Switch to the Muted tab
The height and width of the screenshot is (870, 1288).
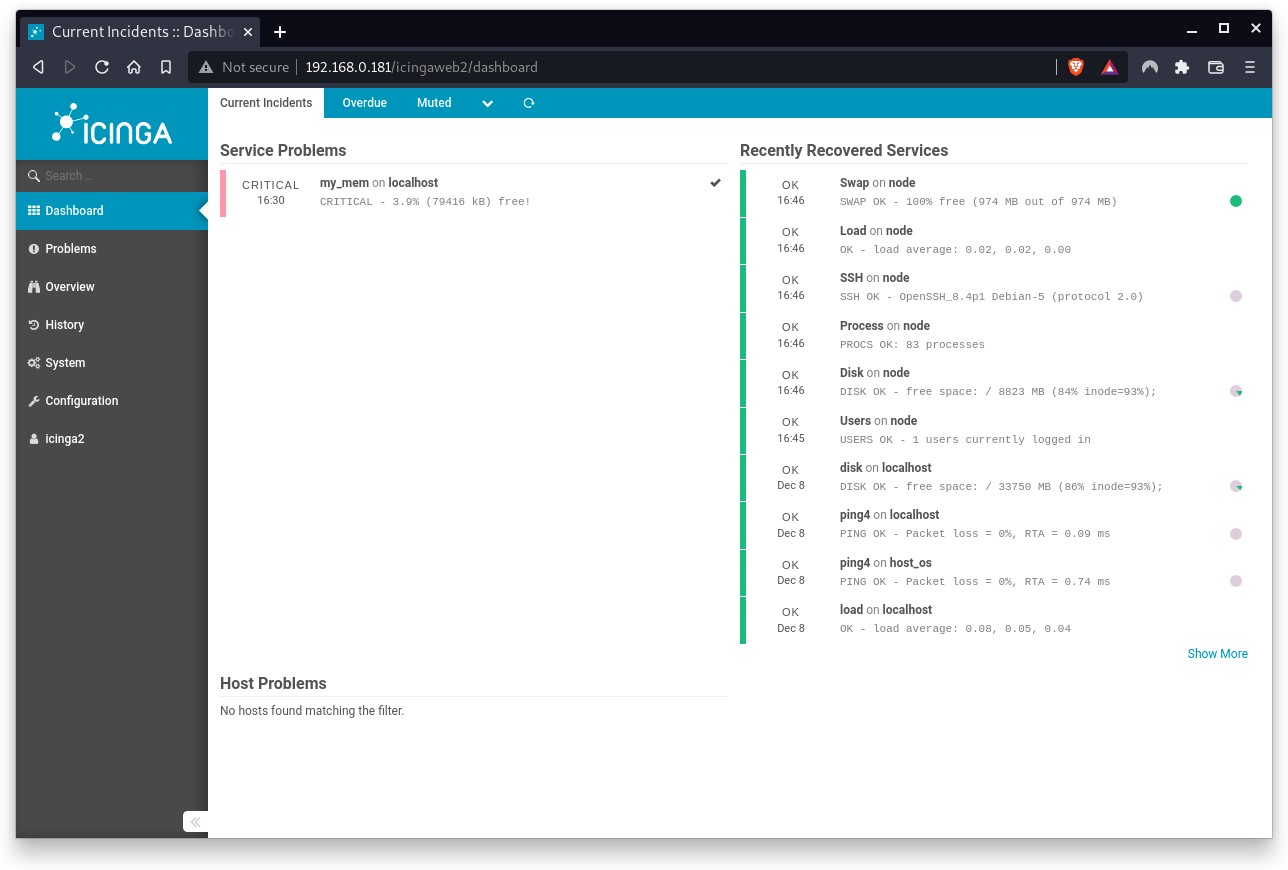pos(434,103)
